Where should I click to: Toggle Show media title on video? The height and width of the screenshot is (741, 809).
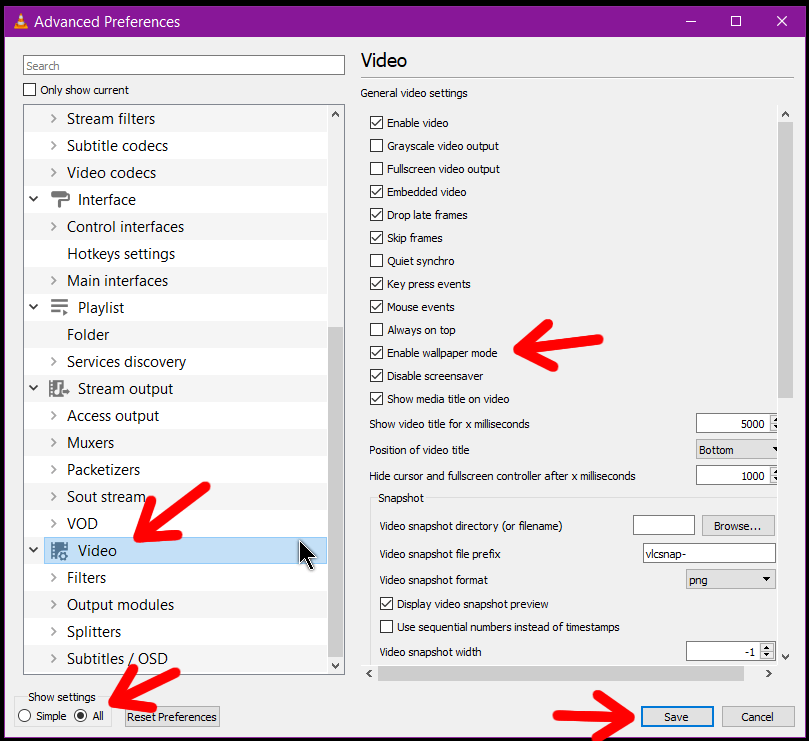tap(376, 398)
